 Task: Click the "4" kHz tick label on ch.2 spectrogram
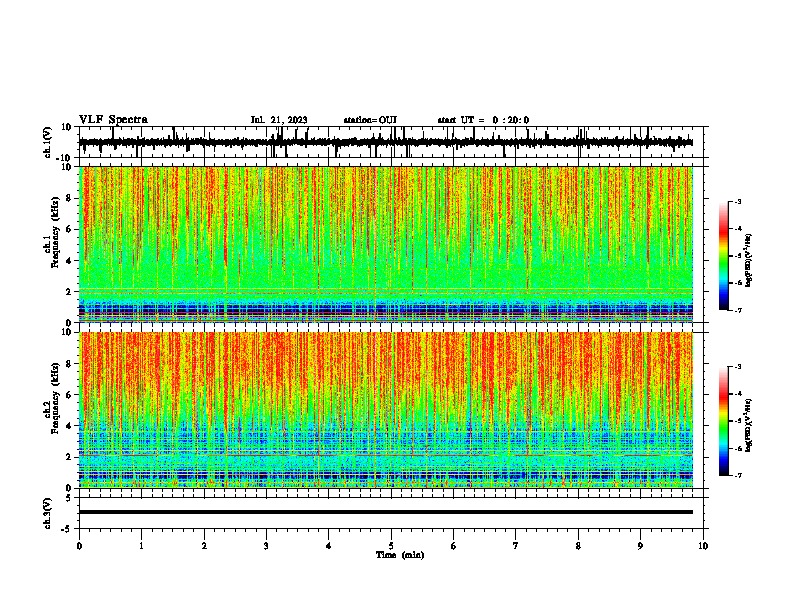pos(69,426)
